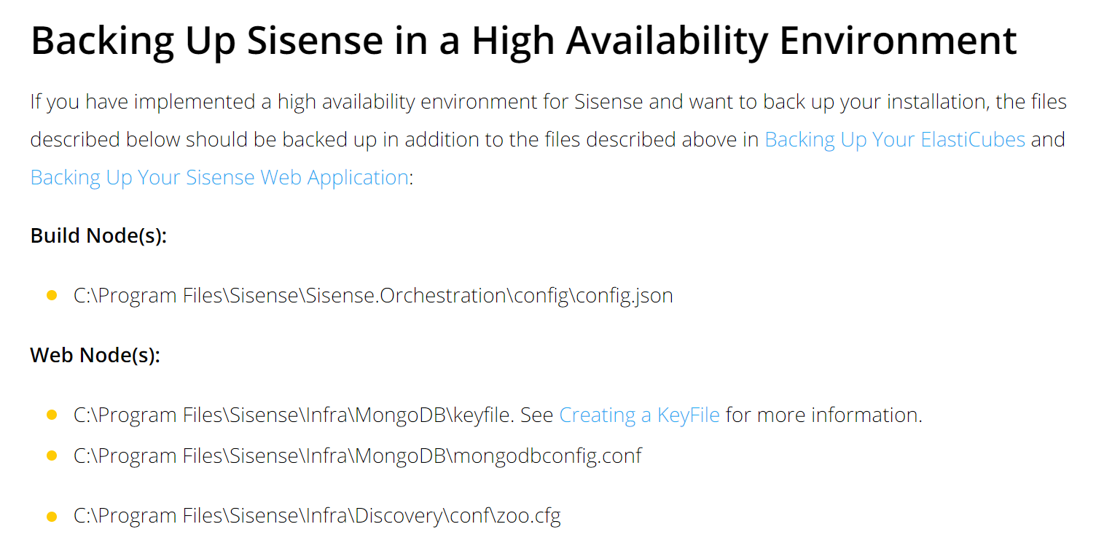This screenshot has width=1104, height=559.
Task: Click the word 'and' after the ElastiCubes link
Action: [1048, 139]
